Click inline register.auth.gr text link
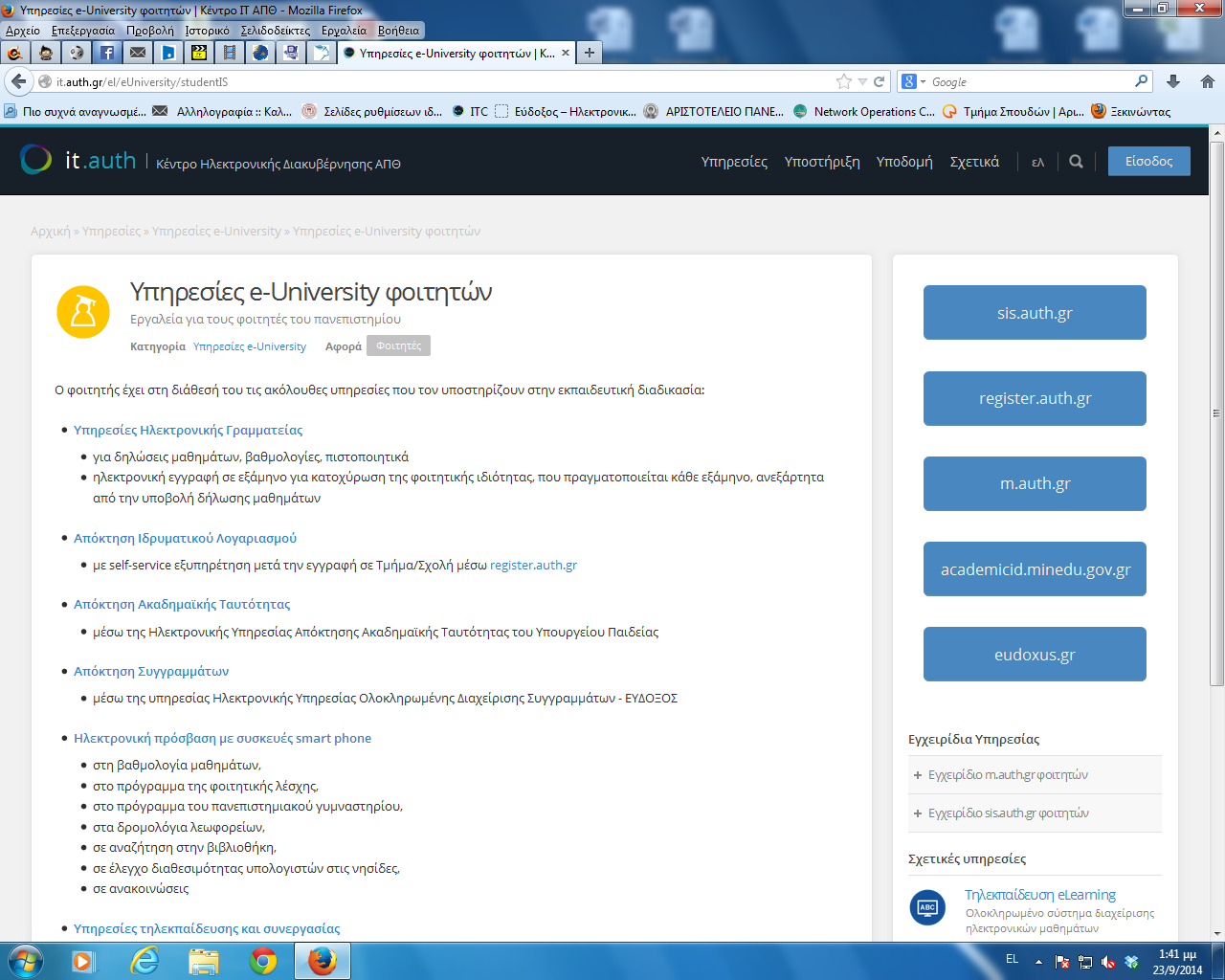 pos(533,566)
